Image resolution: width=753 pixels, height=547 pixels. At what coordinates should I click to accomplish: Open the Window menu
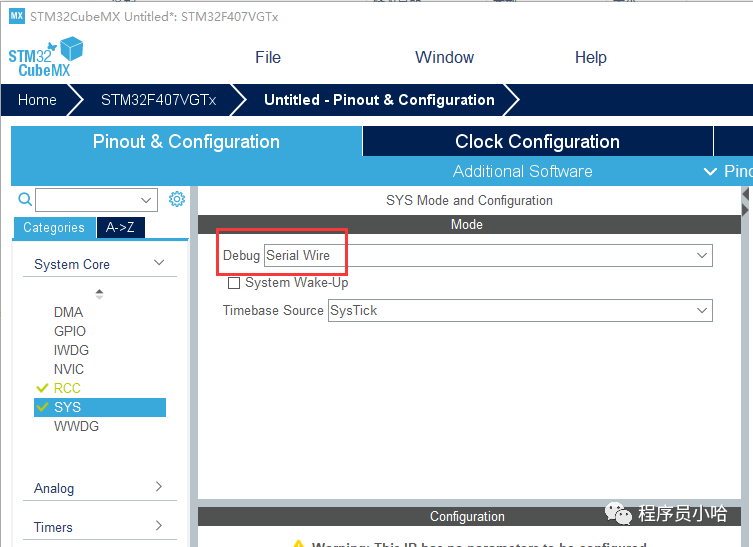pyautogui.click(x=444, y=57)
